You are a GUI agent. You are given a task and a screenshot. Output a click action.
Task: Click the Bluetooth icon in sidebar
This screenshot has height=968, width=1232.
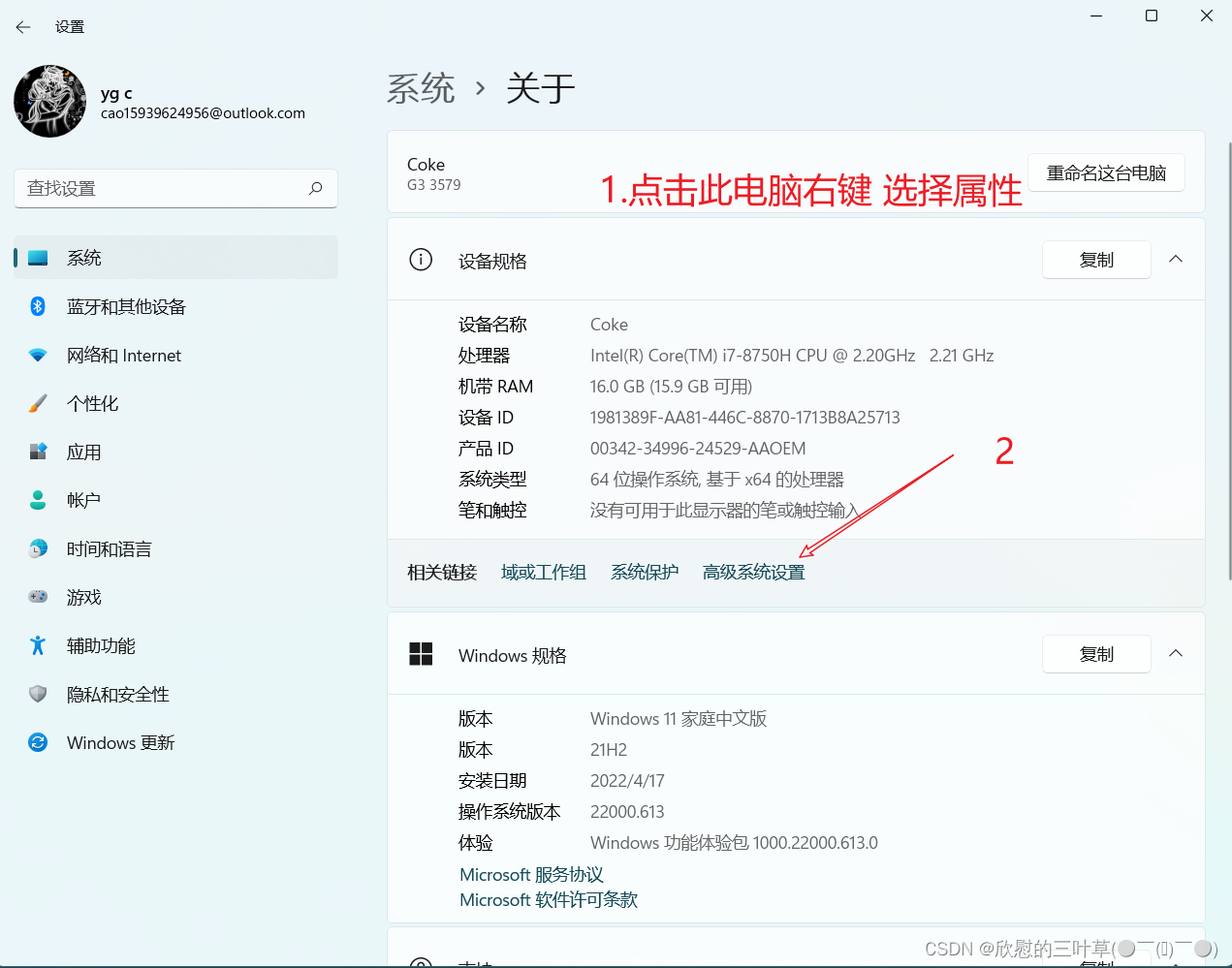click(38, 306)
